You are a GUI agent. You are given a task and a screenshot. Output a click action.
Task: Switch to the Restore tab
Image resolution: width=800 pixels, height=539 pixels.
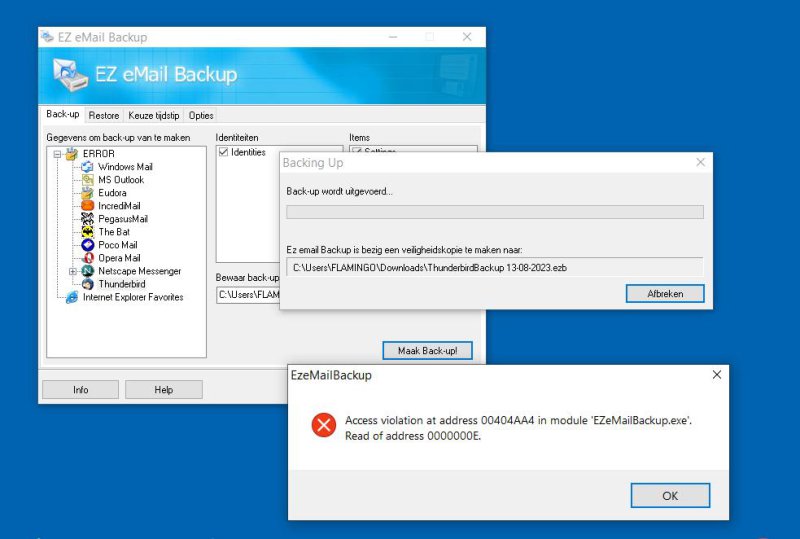pos(104,116)
